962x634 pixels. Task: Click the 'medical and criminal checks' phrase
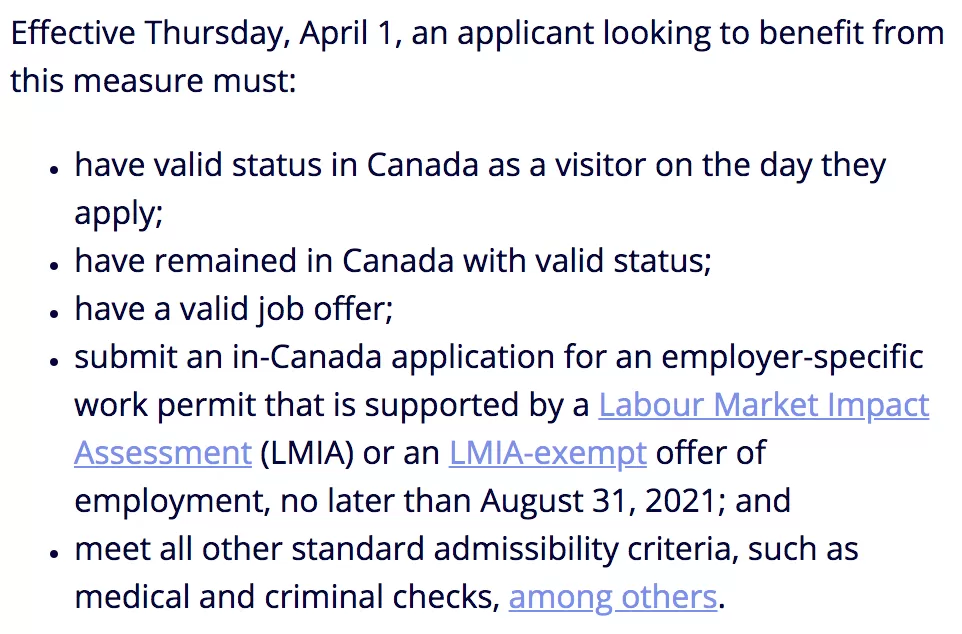[287, 597]
